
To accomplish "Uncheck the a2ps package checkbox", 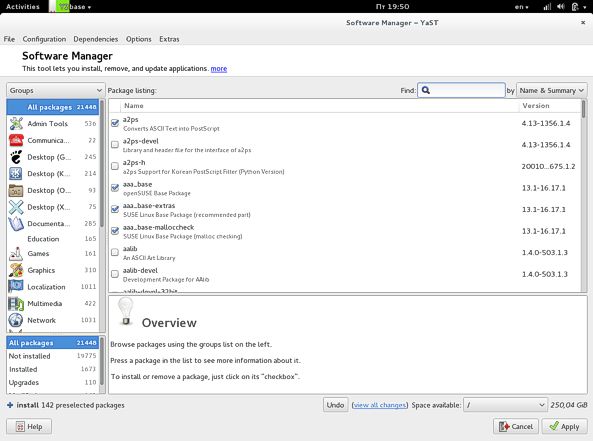I will pyautogui.click(x=115, y=123).
